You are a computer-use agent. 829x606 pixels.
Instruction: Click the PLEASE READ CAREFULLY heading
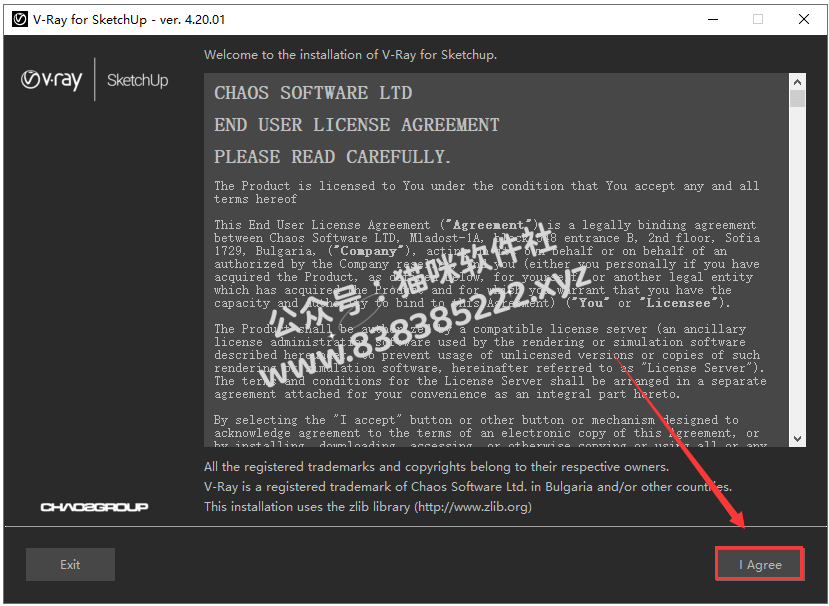coord(332,157)
